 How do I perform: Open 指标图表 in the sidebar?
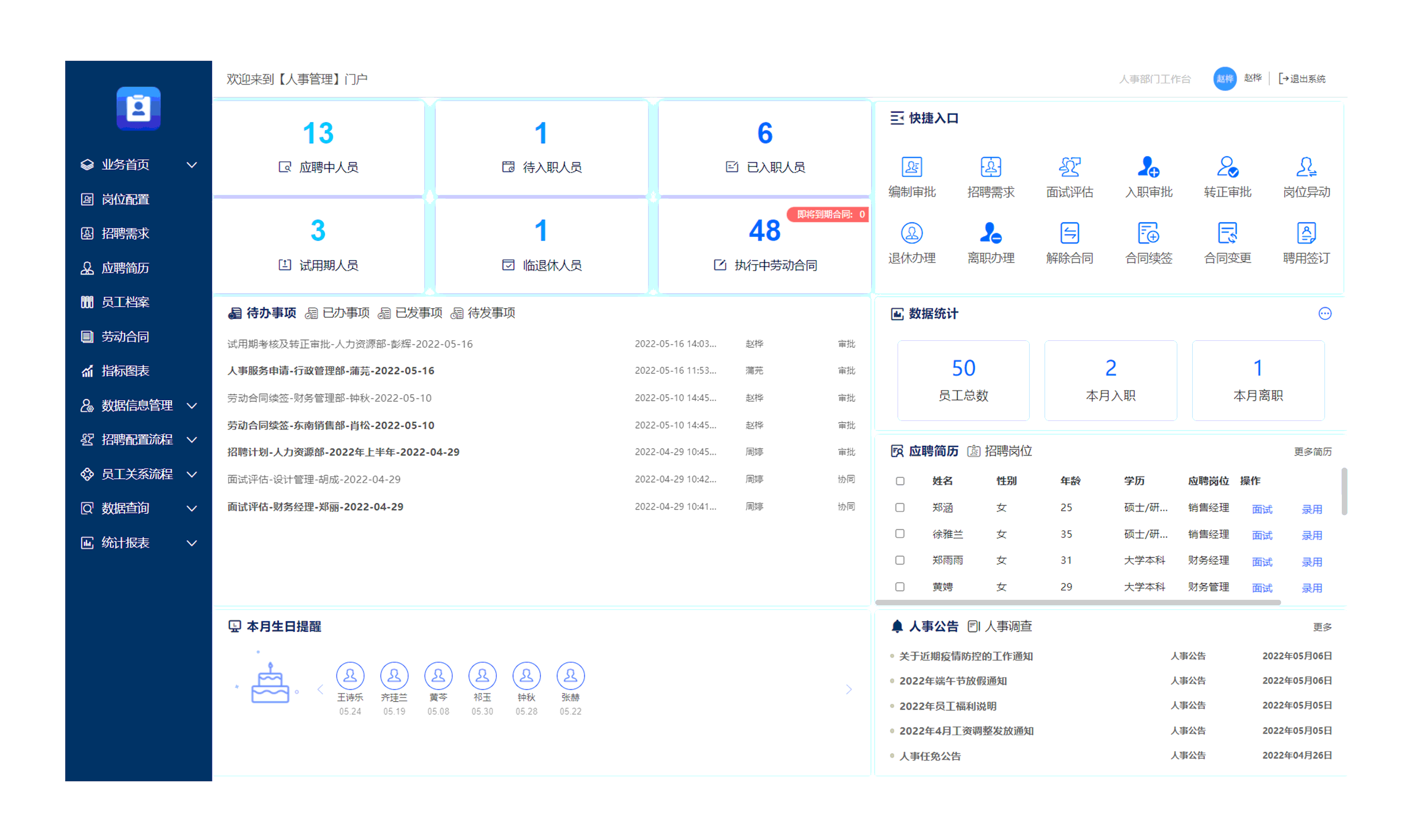(x=125, y=371)
